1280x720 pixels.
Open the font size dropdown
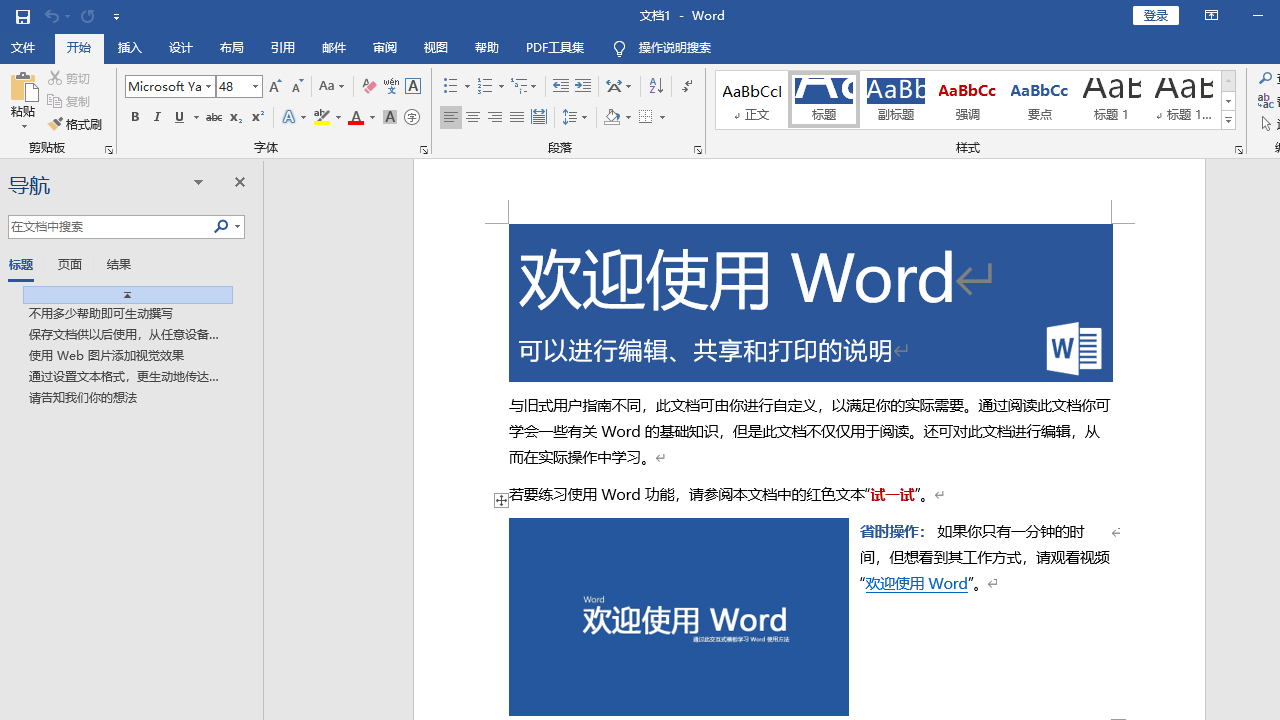(253, 86)
